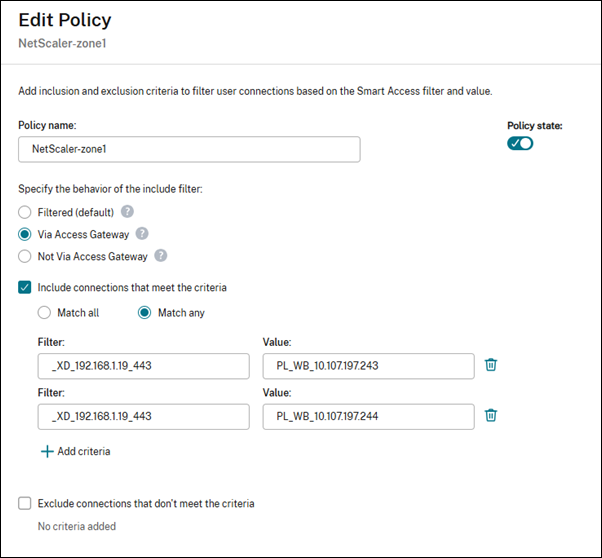Delete the criteria with value PL_WB_10.107.197.244
Viewport: 602px width, 558px height.
click(491, 415)
